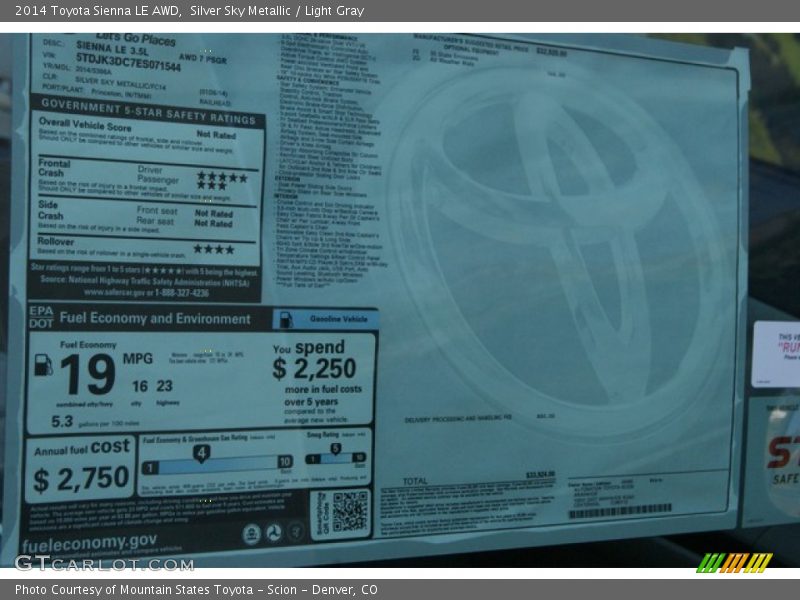Click the "Fuel Economy and Environment" title
This screenshot has height=600, width=800.
155,318
